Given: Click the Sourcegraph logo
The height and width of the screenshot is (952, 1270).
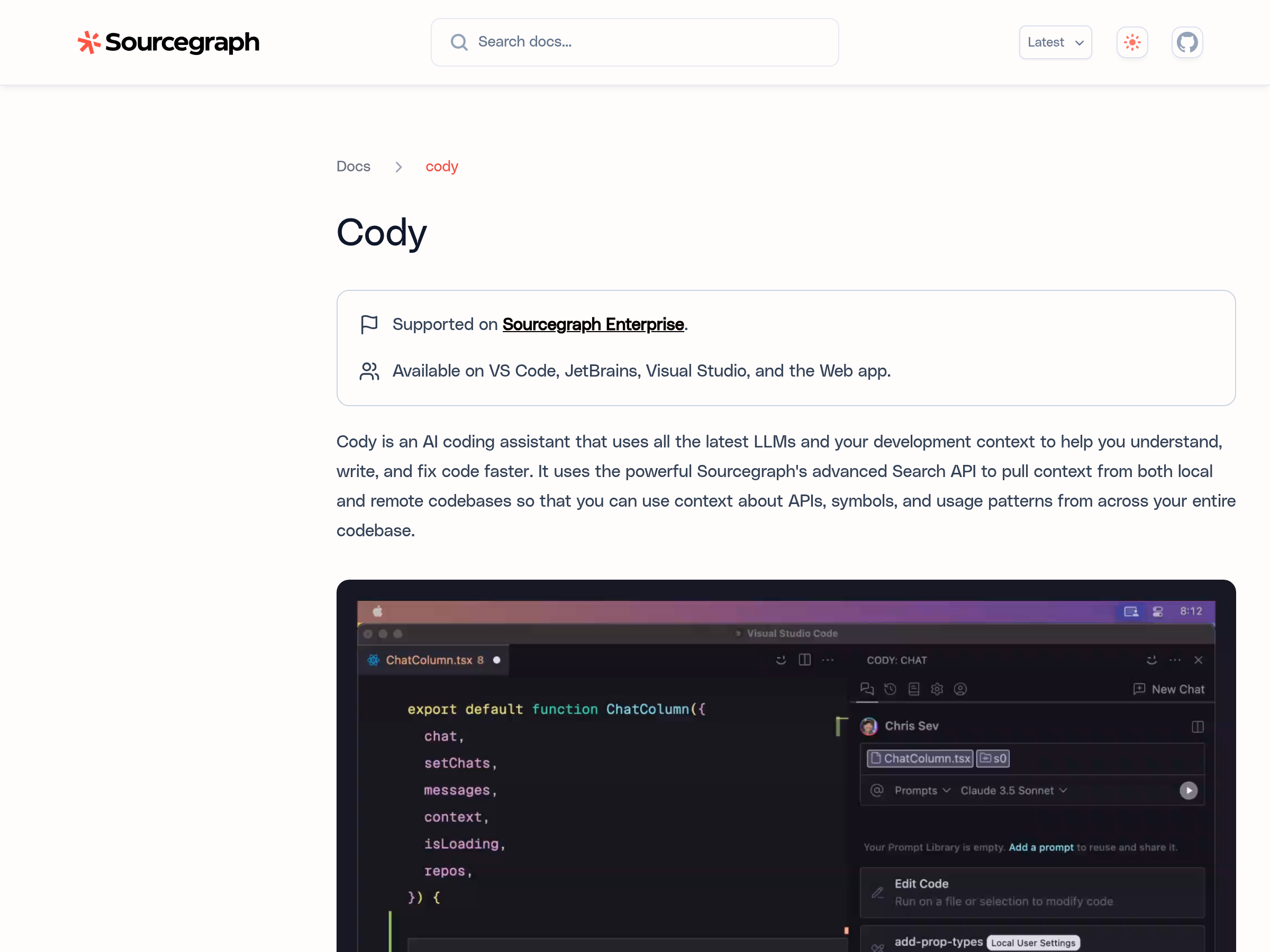Looking at the screenshot, I should (x=168, y=42).
